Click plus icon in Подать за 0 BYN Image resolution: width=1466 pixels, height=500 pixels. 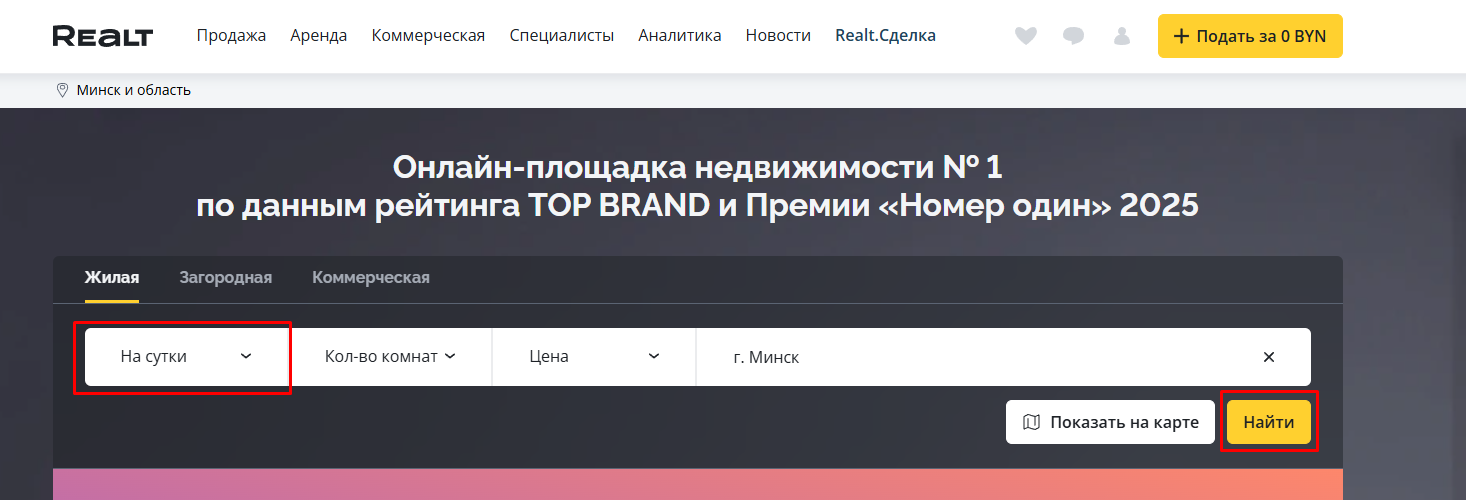pyautogui.click(x=1181, y=36)
